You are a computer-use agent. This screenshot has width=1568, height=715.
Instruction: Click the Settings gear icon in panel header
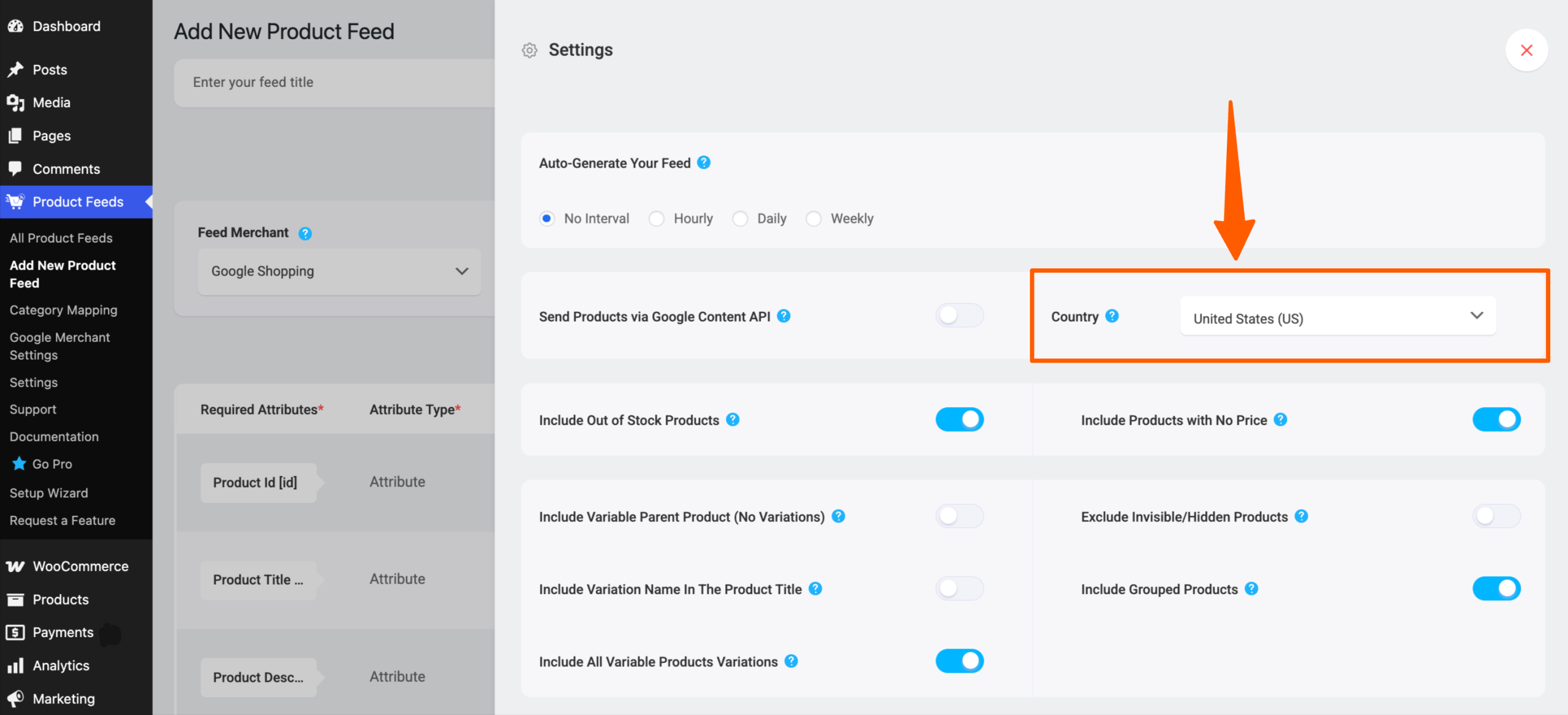[530, 50]
